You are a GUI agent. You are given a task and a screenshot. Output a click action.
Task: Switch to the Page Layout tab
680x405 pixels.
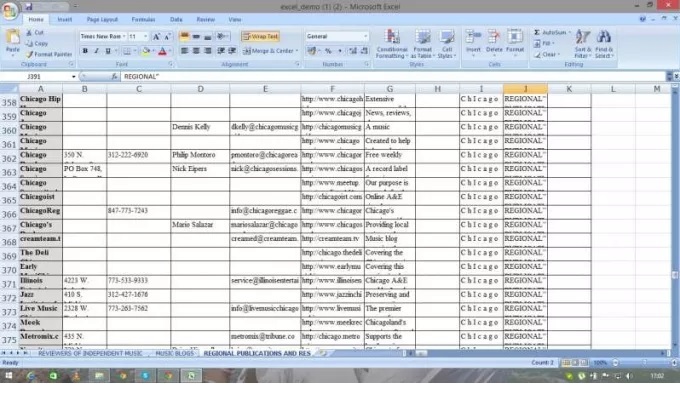[x=102, y=20]
